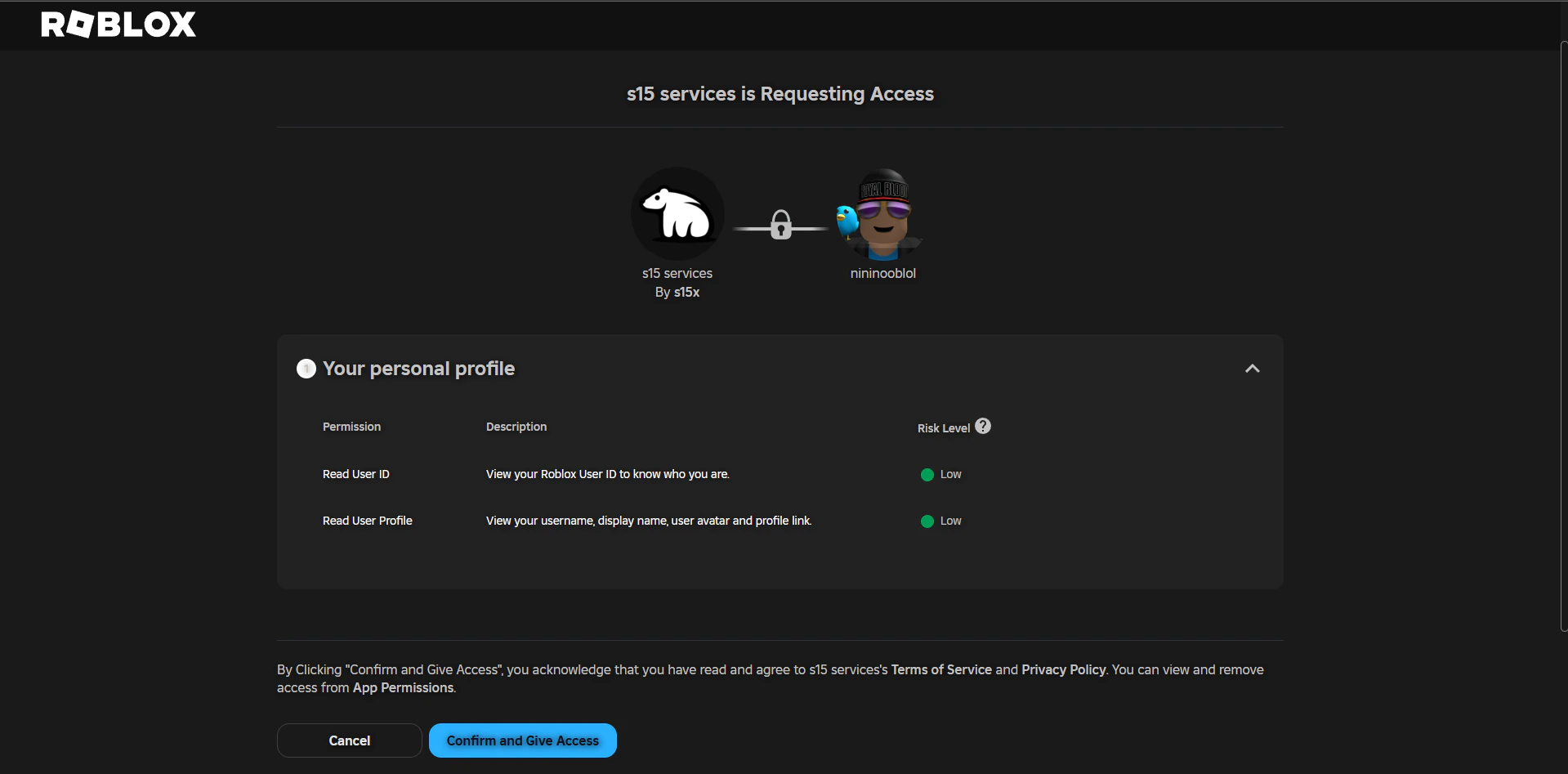Click the Read User ID permission label

coord(356,474)
